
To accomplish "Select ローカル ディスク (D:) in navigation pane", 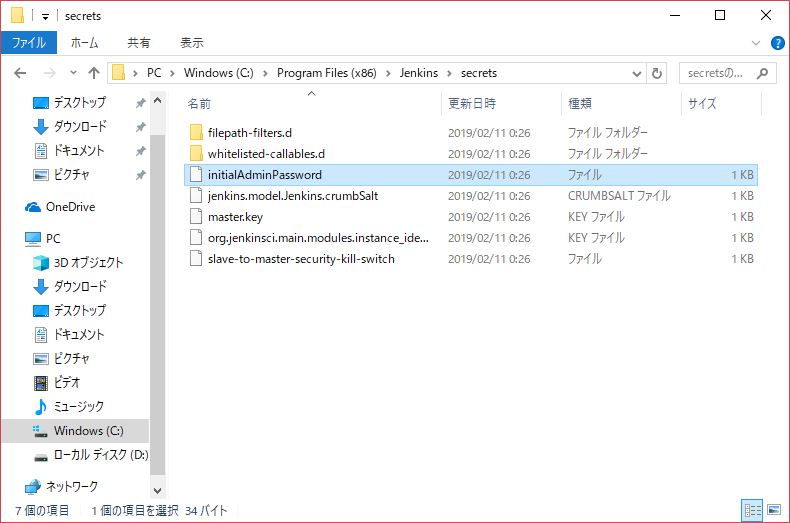I will (x=100, y=455).
